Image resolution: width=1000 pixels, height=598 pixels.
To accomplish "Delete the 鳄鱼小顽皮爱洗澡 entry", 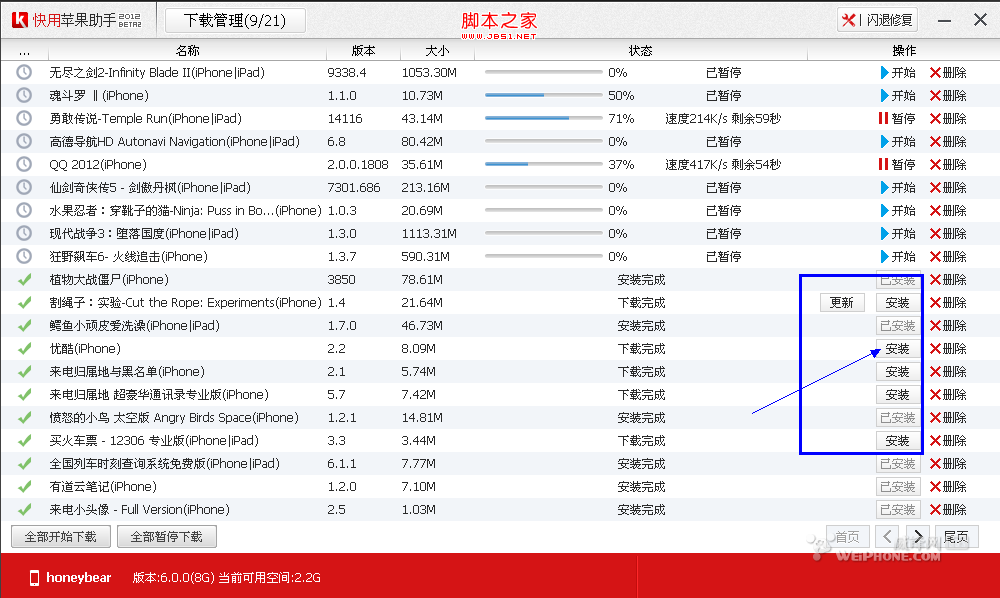I will pyautogui.click(x=948, y=326).
